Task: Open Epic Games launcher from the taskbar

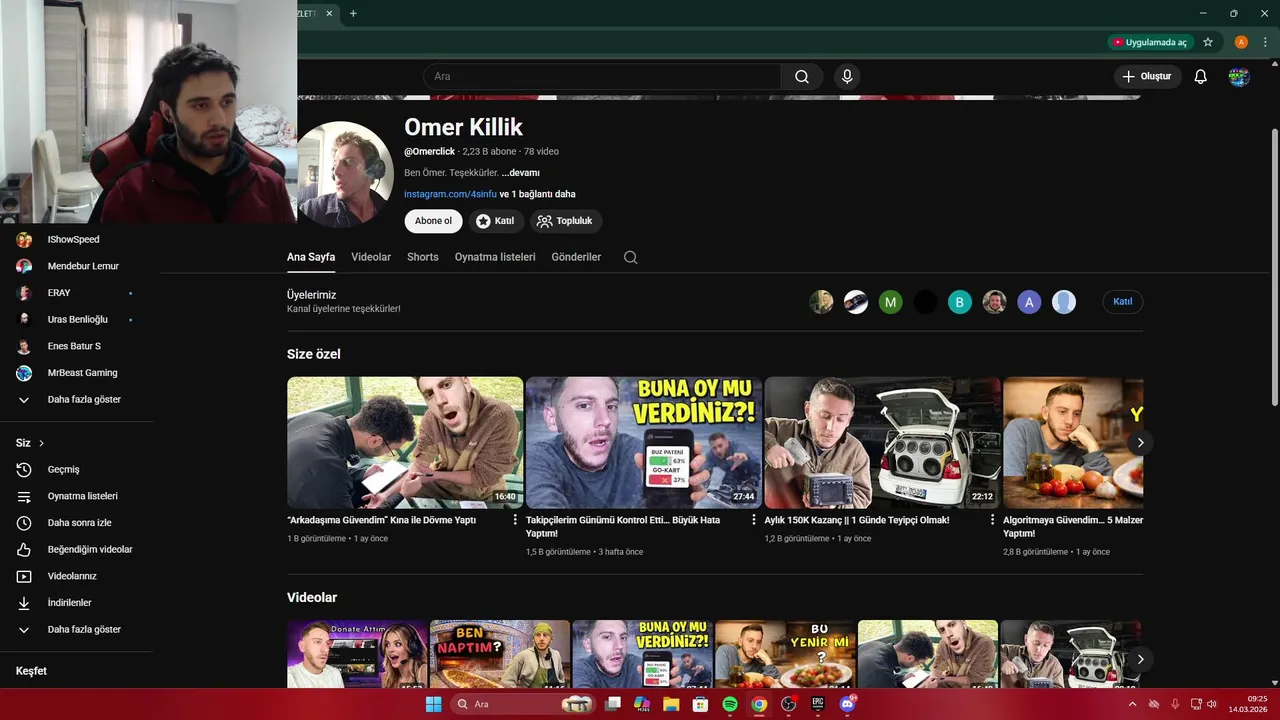Action: click(x=817, y=704)
